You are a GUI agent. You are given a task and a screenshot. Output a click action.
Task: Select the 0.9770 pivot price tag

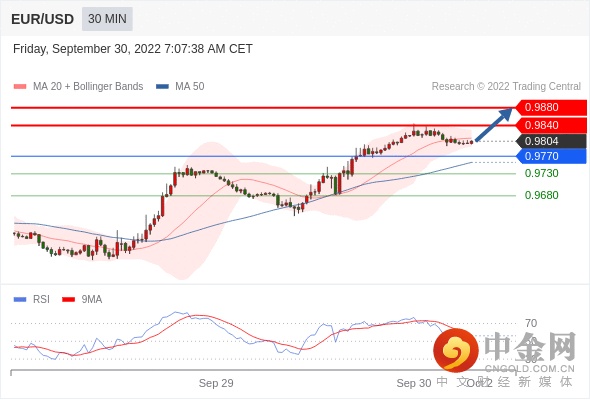pos(551,156)
